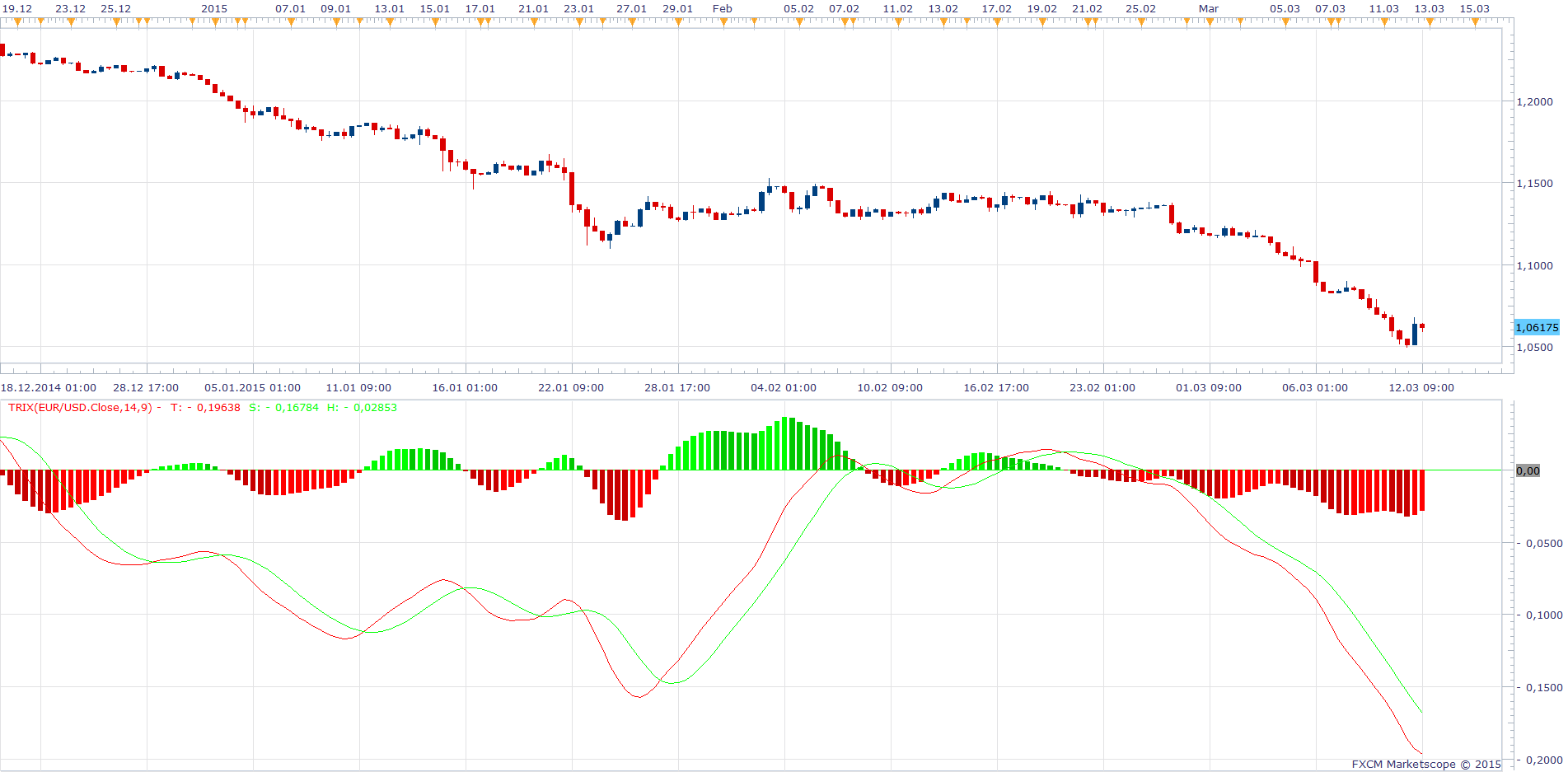
Task: Click the 11.01 09:00 time label
Action: 358,388
